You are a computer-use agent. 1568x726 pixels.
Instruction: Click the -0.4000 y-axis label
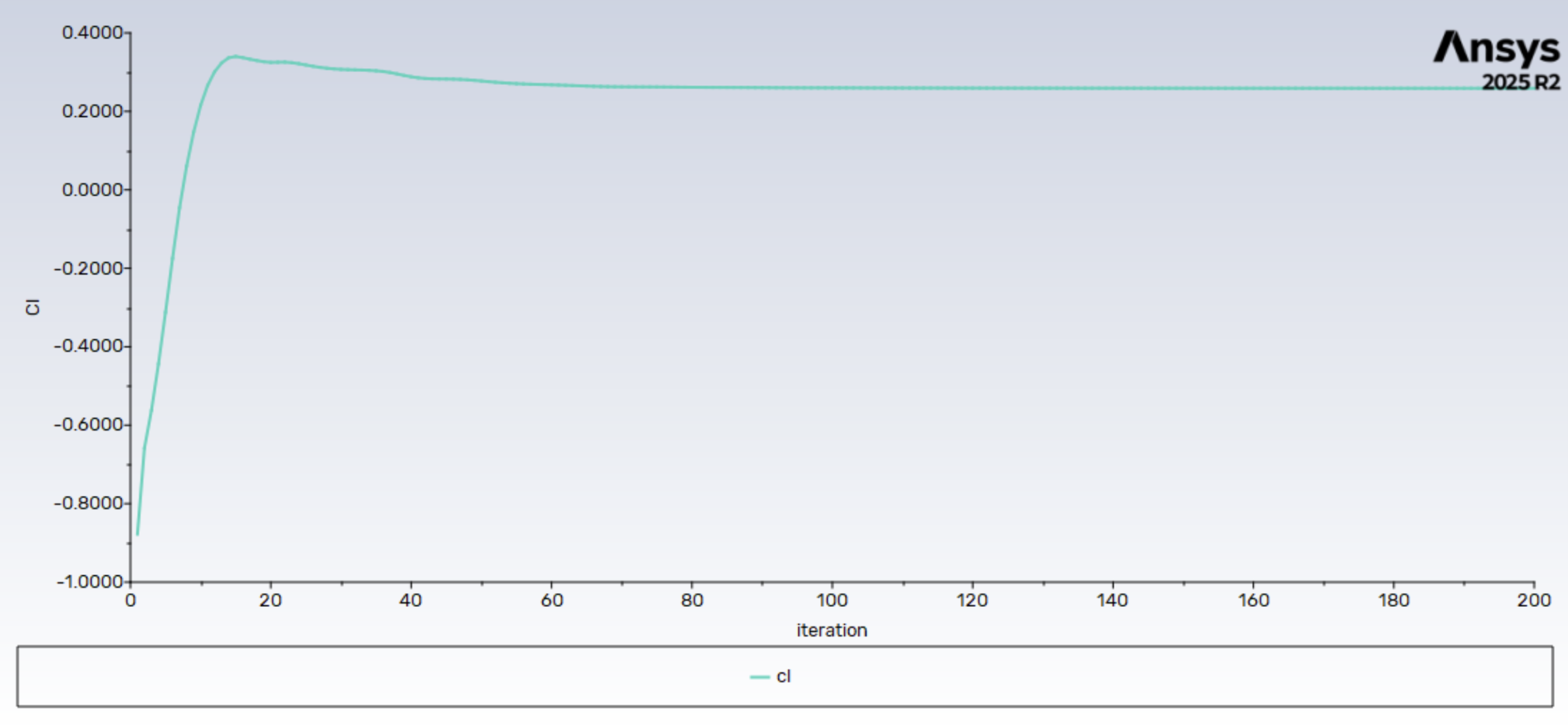click(x=89, y=346)
